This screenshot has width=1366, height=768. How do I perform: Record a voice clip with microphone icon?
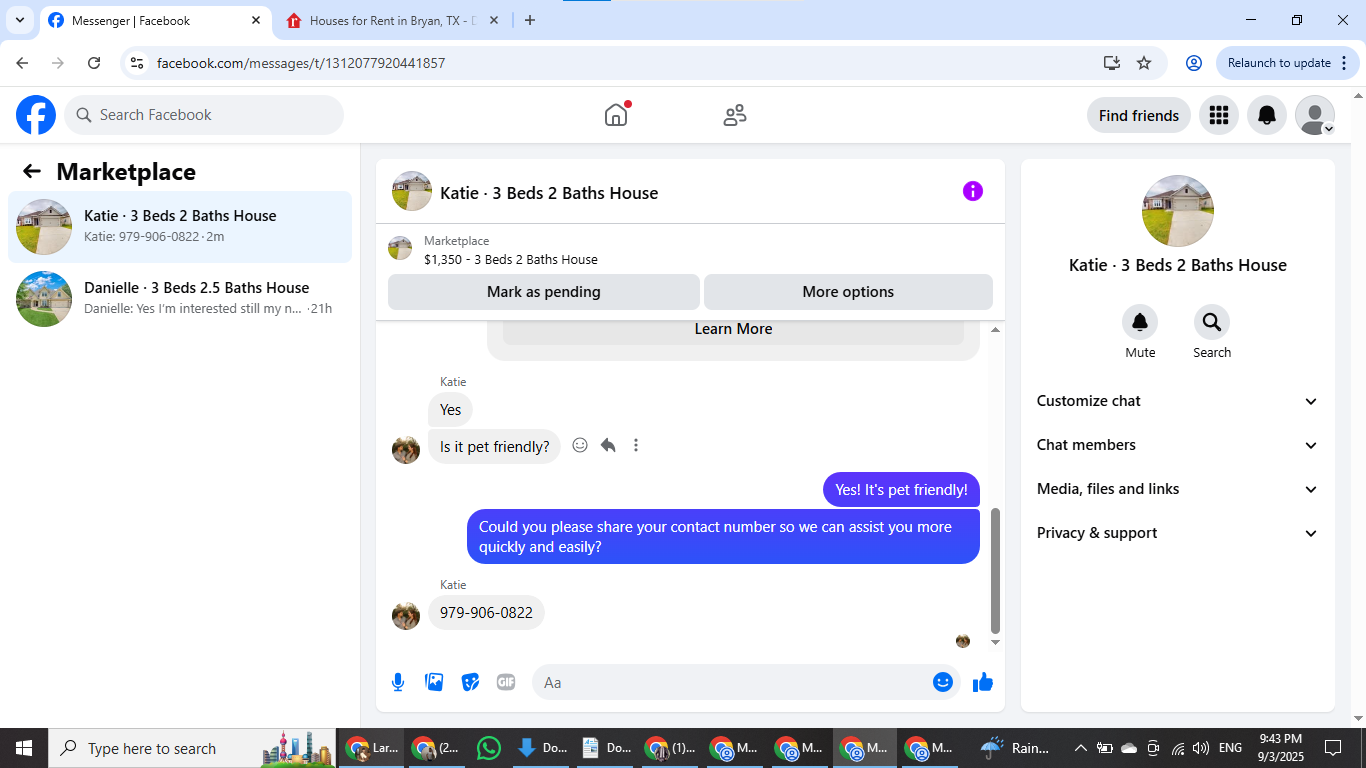click(x=398, y=682)
